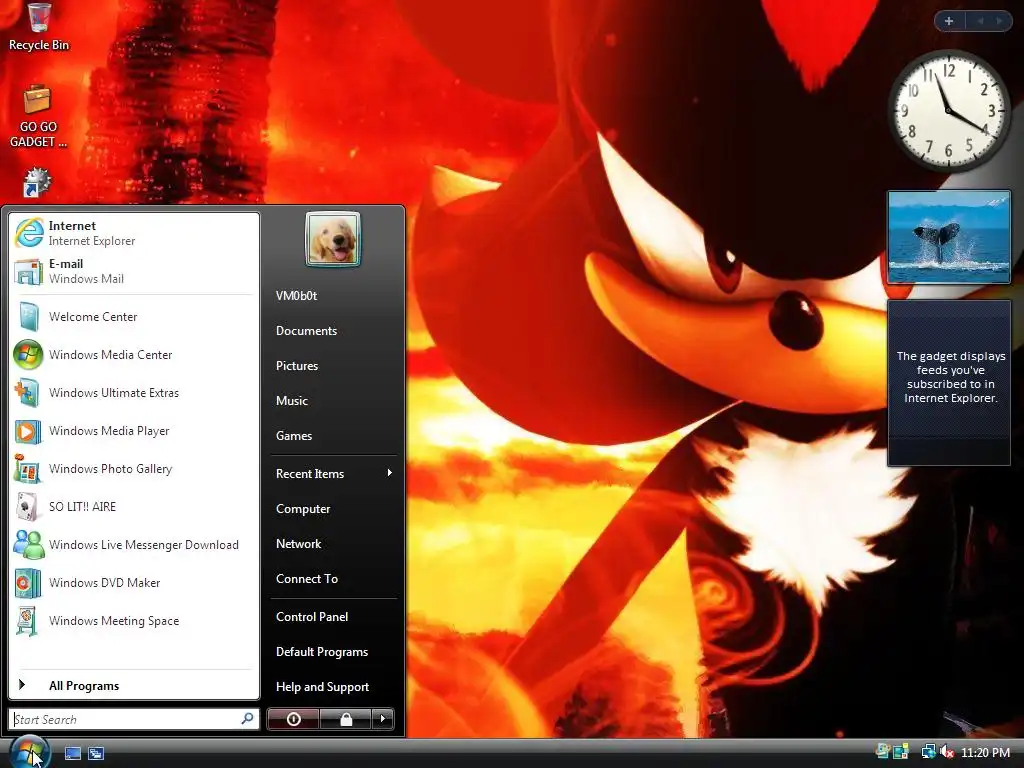Open Network from Start menu

tap(333, 544)
